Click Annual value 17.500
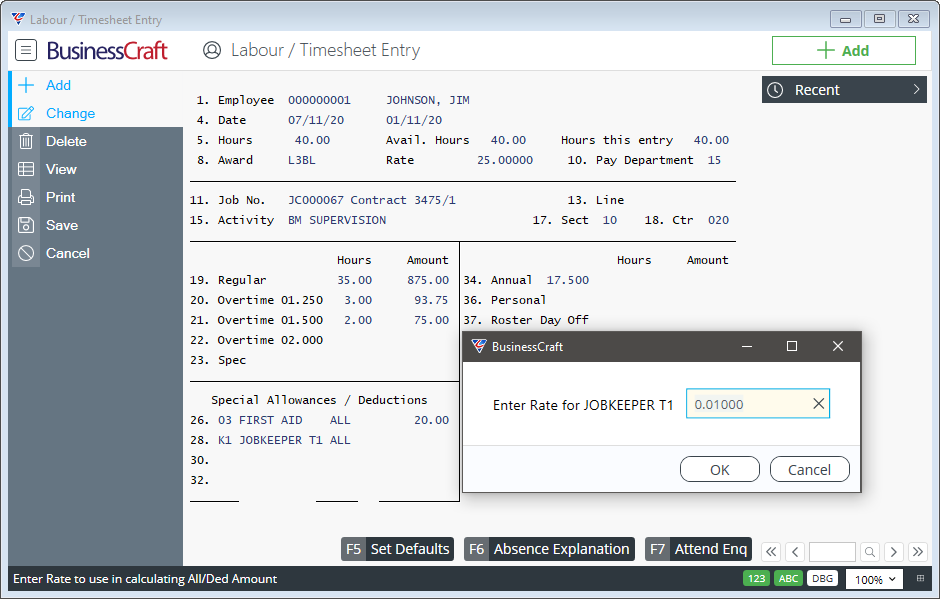 click(568, 280)
